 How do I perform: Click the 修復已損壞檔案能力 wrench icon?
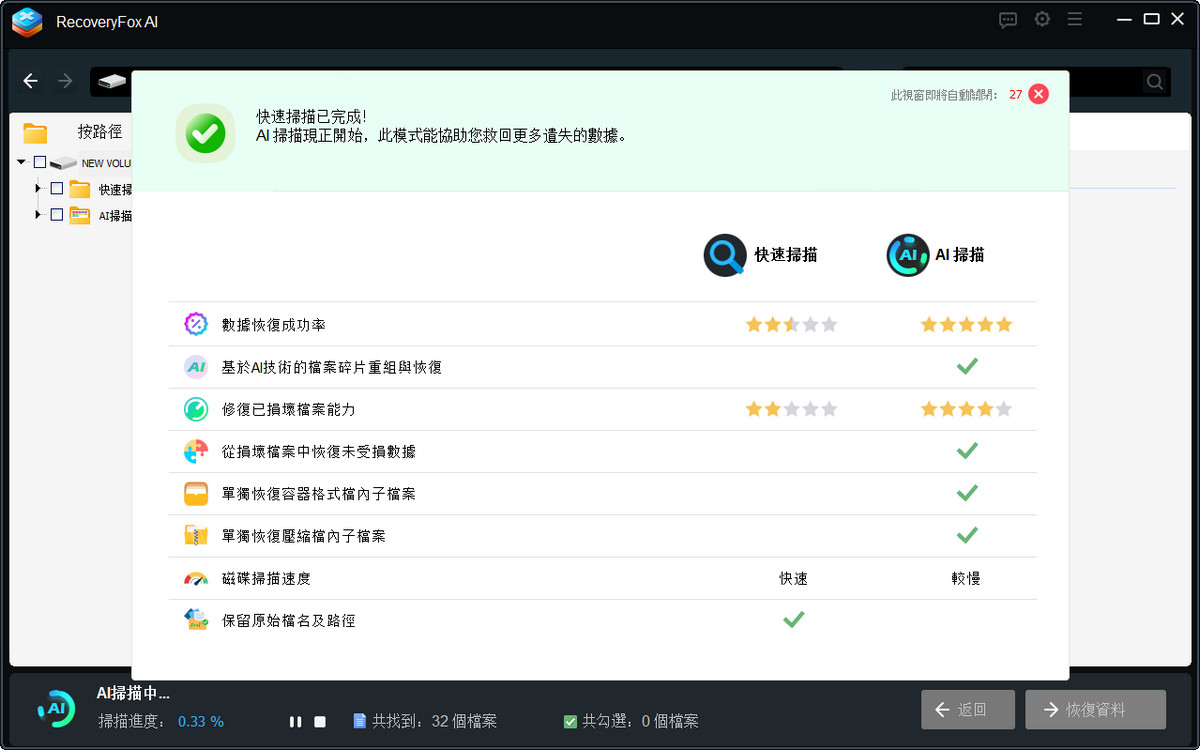click(x=196, y=409)
